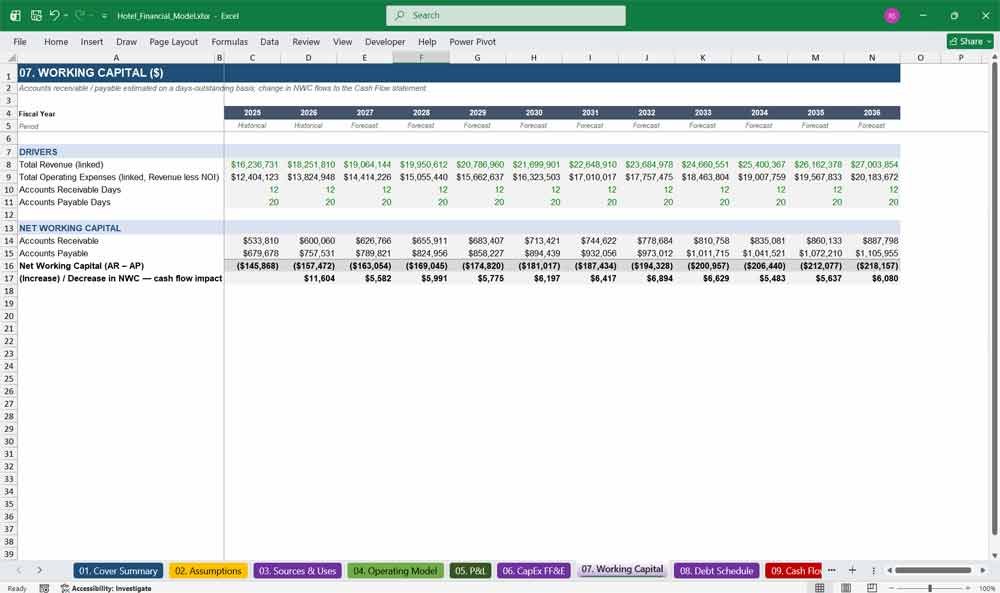Switch to the Home ribbon tab
Screen dimensions: 1000x593
click(x=56, y=41)
